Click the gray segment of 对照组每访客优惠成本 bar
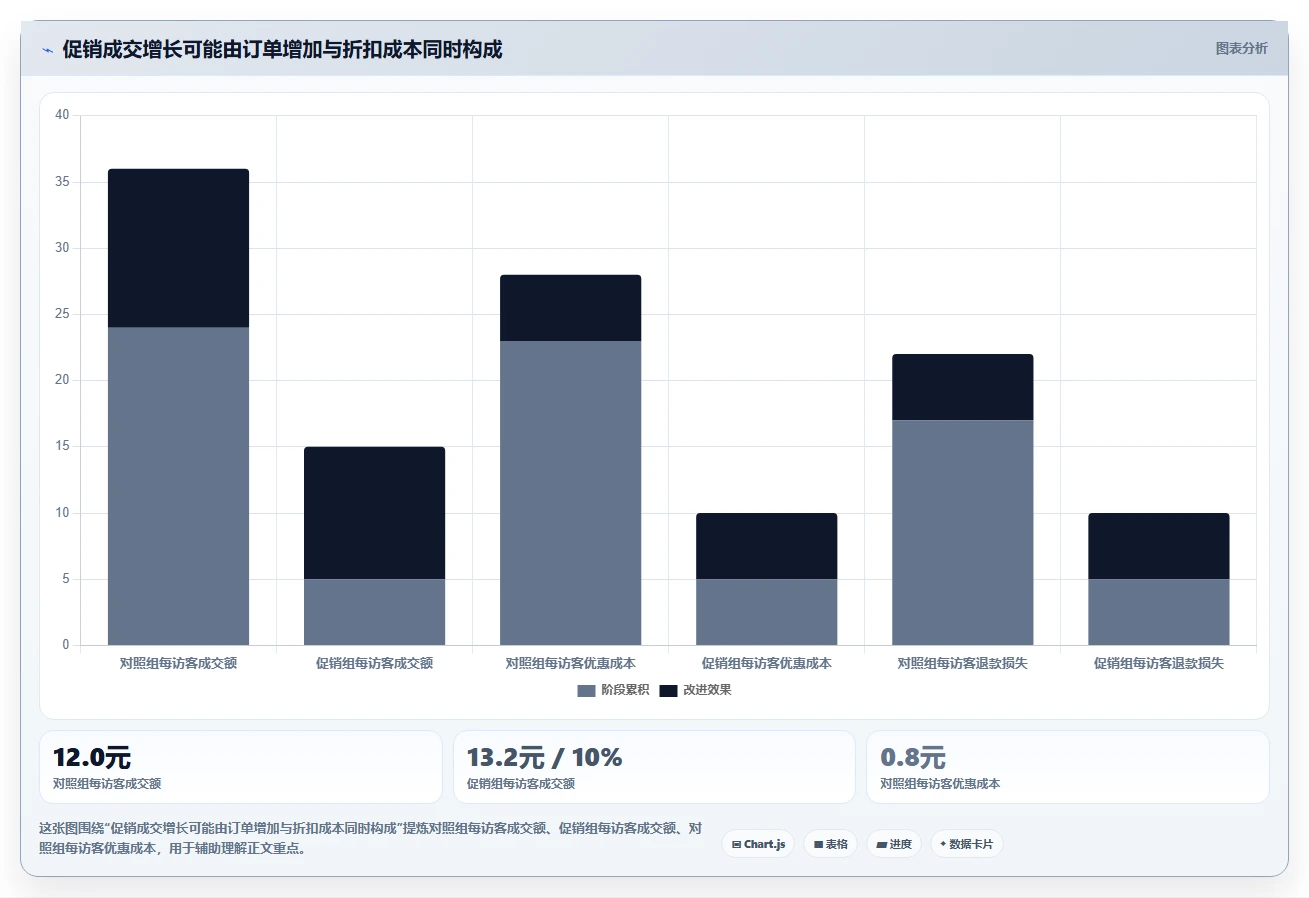This screenshot has height=898, width=1309. click(570, 493)
